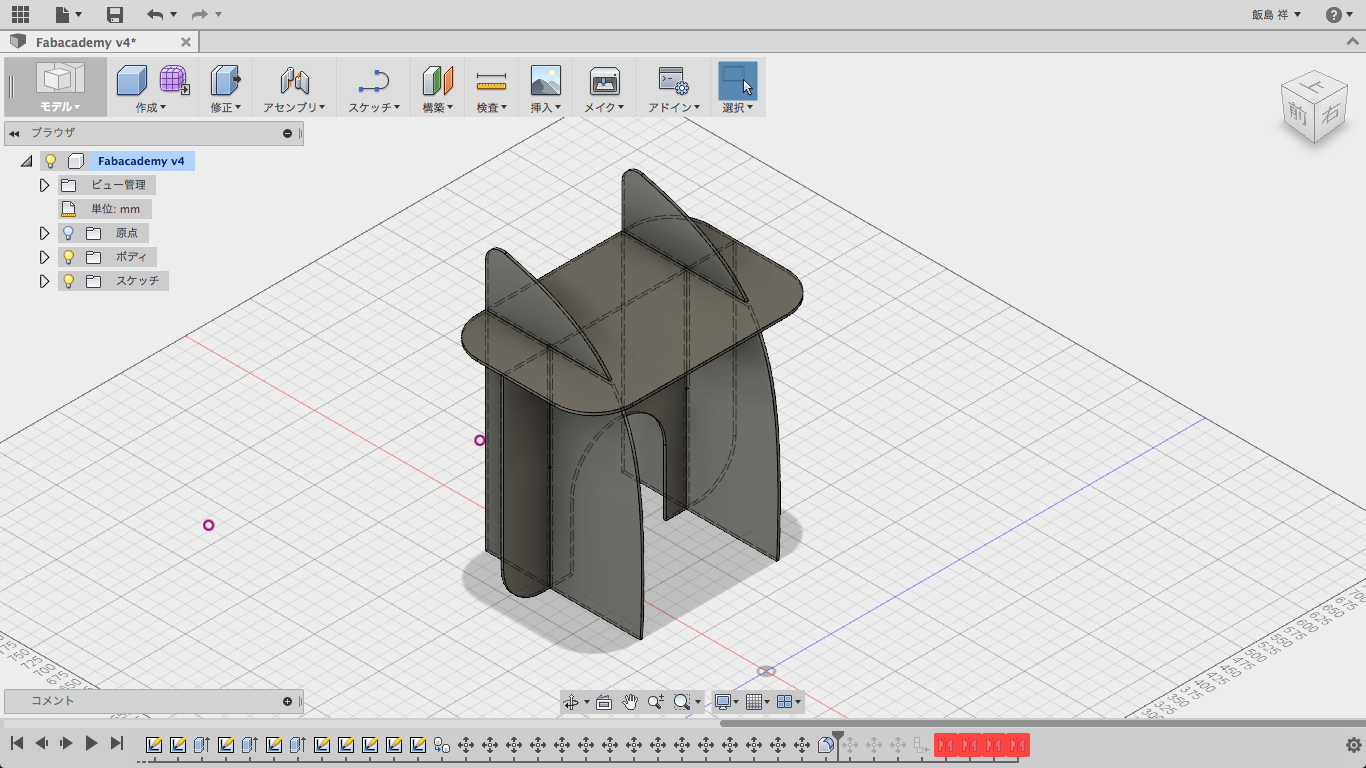Select the blue Box create tool icon
1366x768 pixels.
[132, 80]
